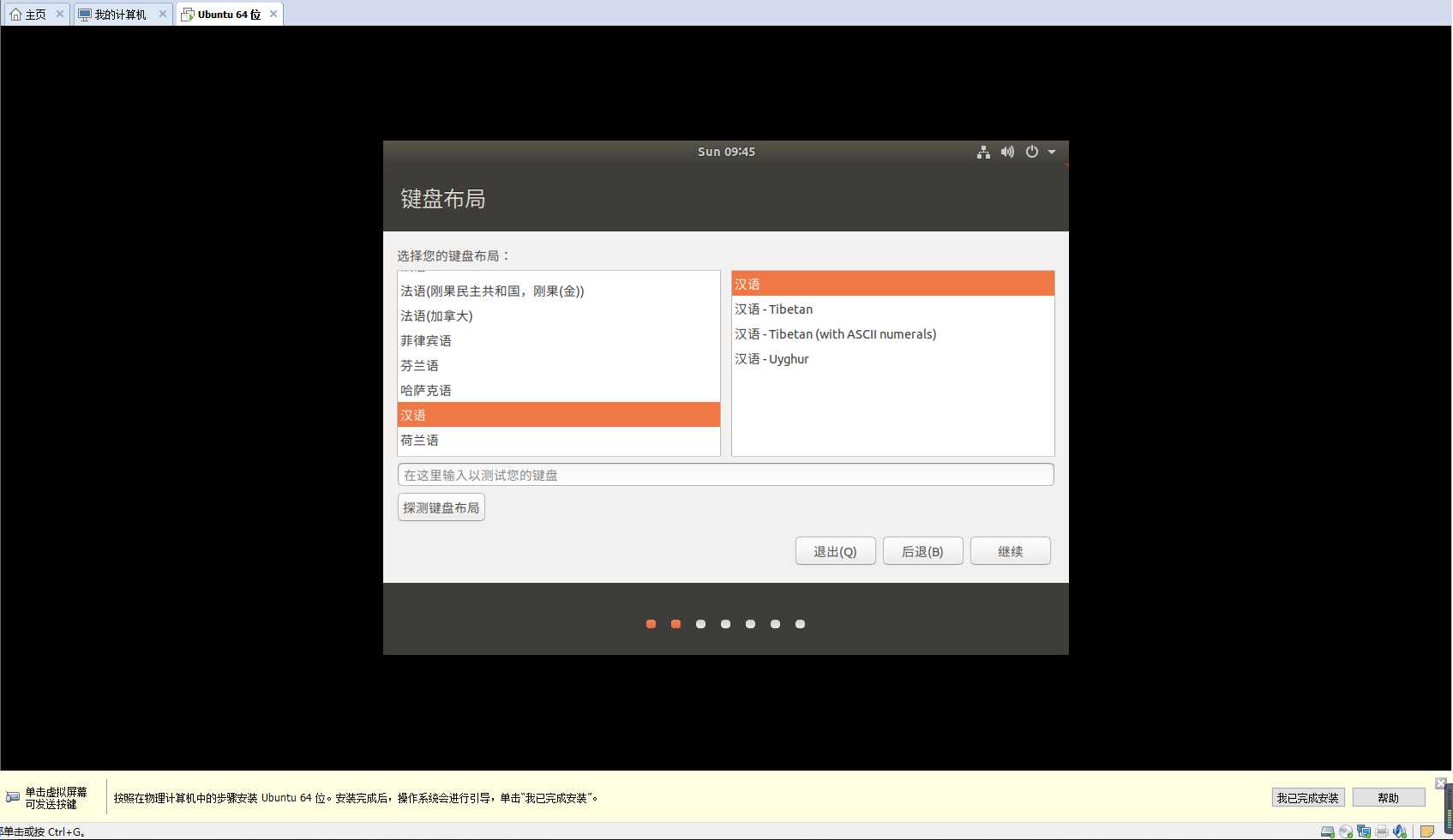
Task: Click the CD/DVD drive status icon
Action: (1345, 831)
